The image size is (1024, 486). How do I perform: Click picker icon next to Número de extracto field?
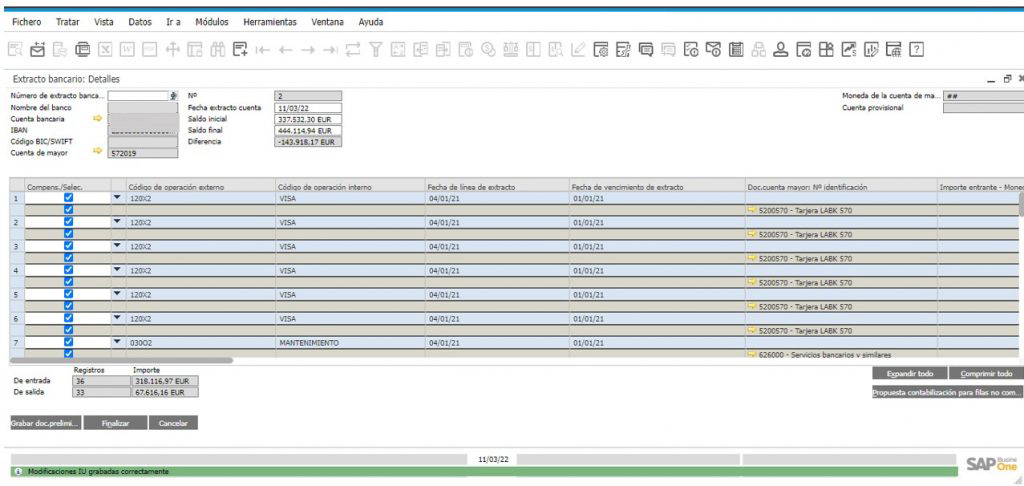click(x=173, y=96)
